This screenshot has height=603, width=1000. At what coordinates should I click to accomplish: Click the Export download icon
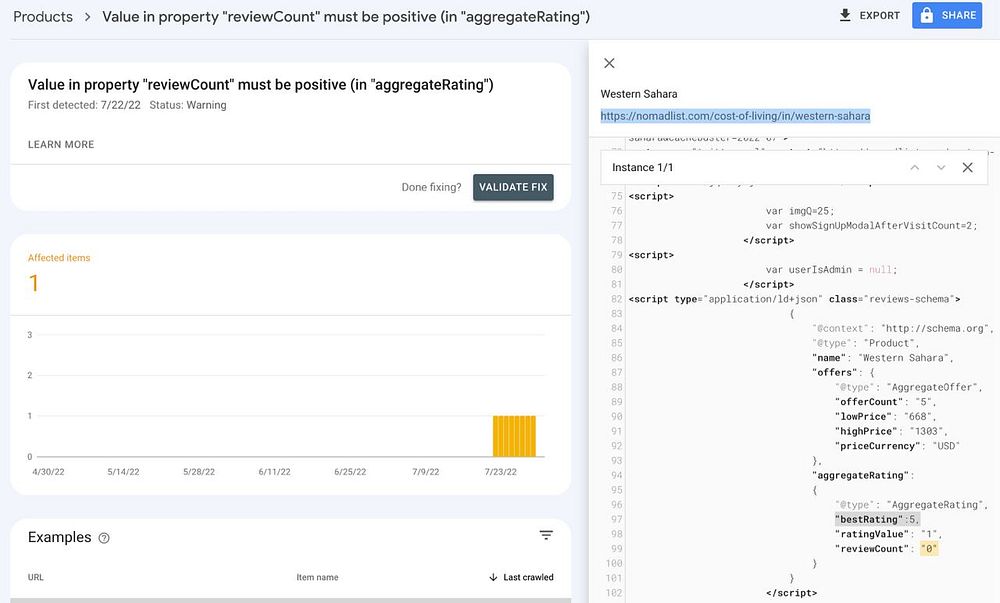844,15
